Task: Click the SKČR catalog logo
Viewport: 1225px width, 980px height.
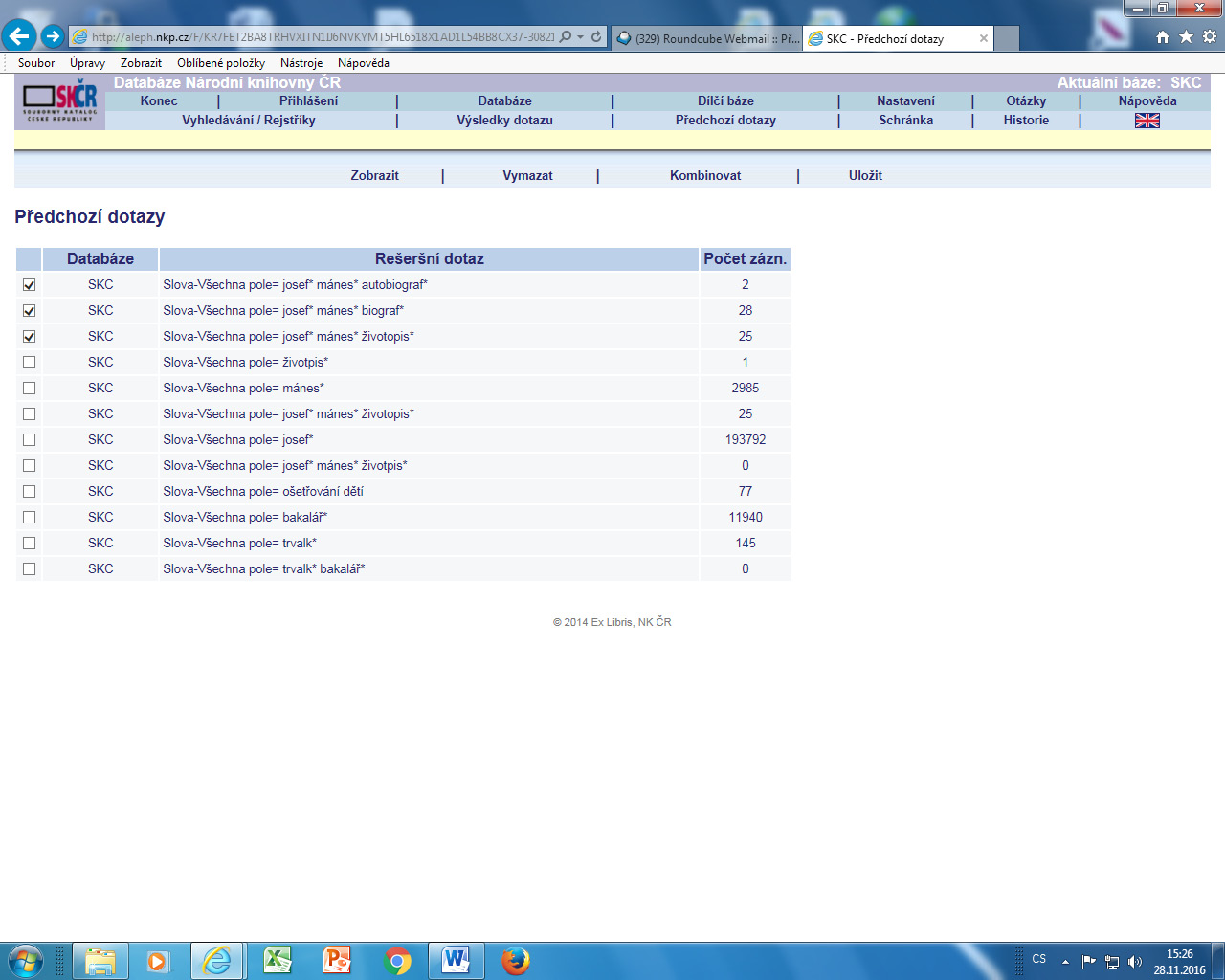Action: pyautogui.click(x=60, y=101)
